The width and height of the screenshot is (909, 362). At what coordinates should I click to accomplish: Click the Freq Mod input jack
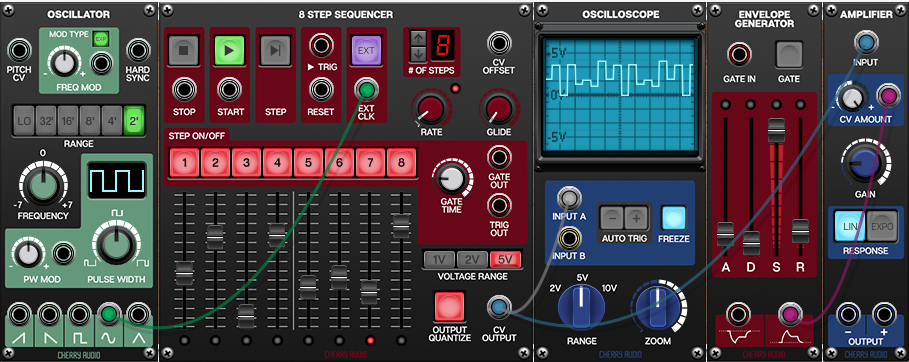click(x=101, y=63)
